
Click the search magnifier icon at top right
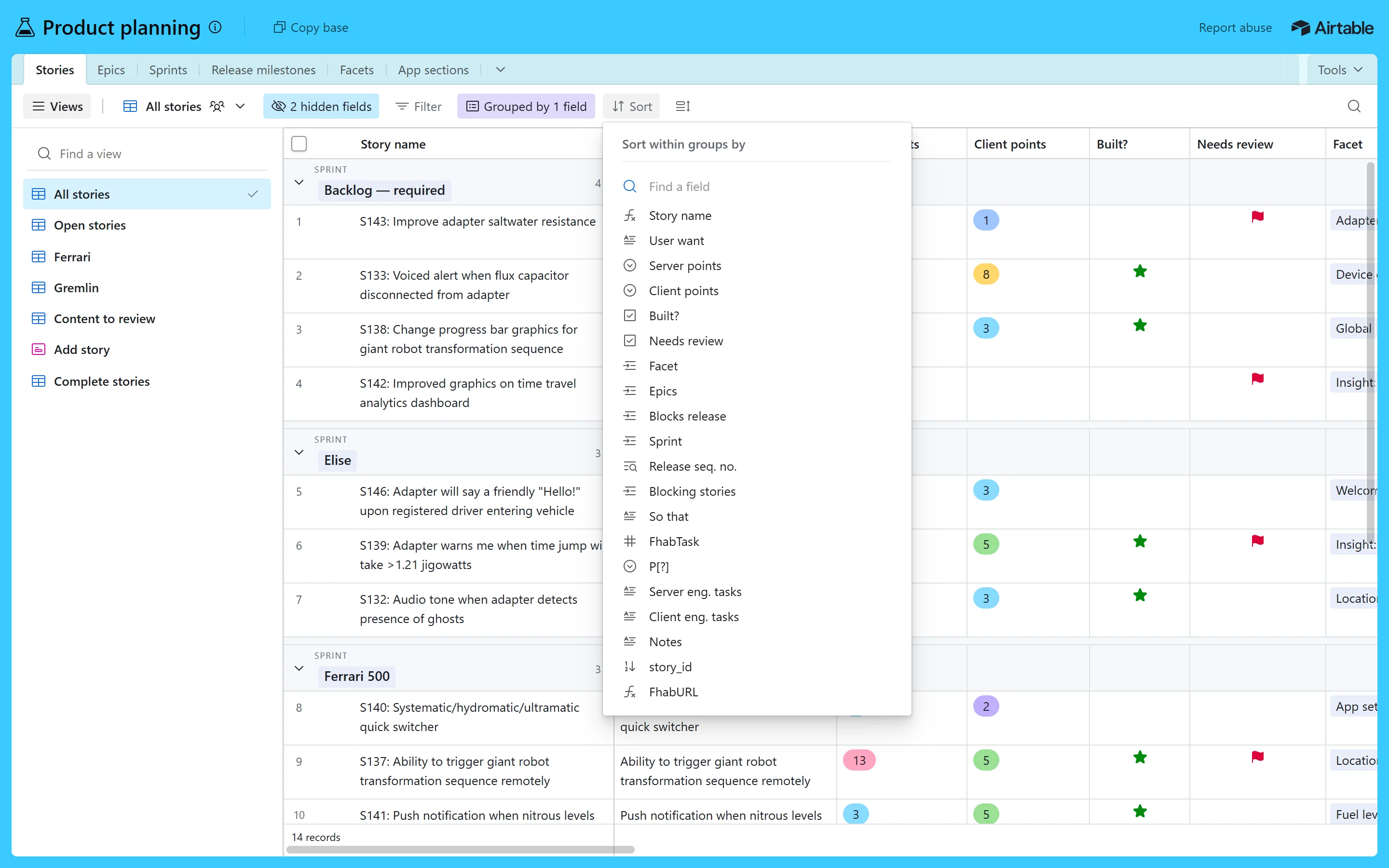1354,106
